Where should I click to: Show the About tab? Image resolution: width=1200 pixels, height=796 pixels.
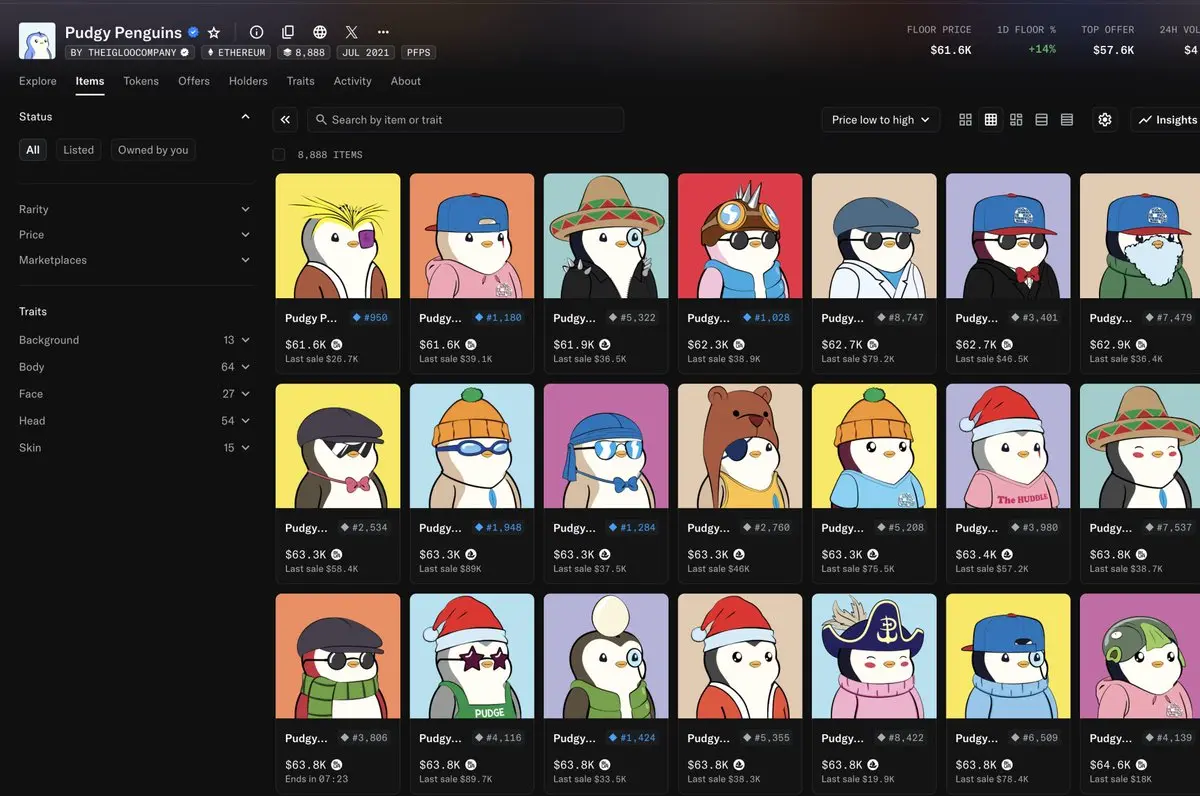406,81
